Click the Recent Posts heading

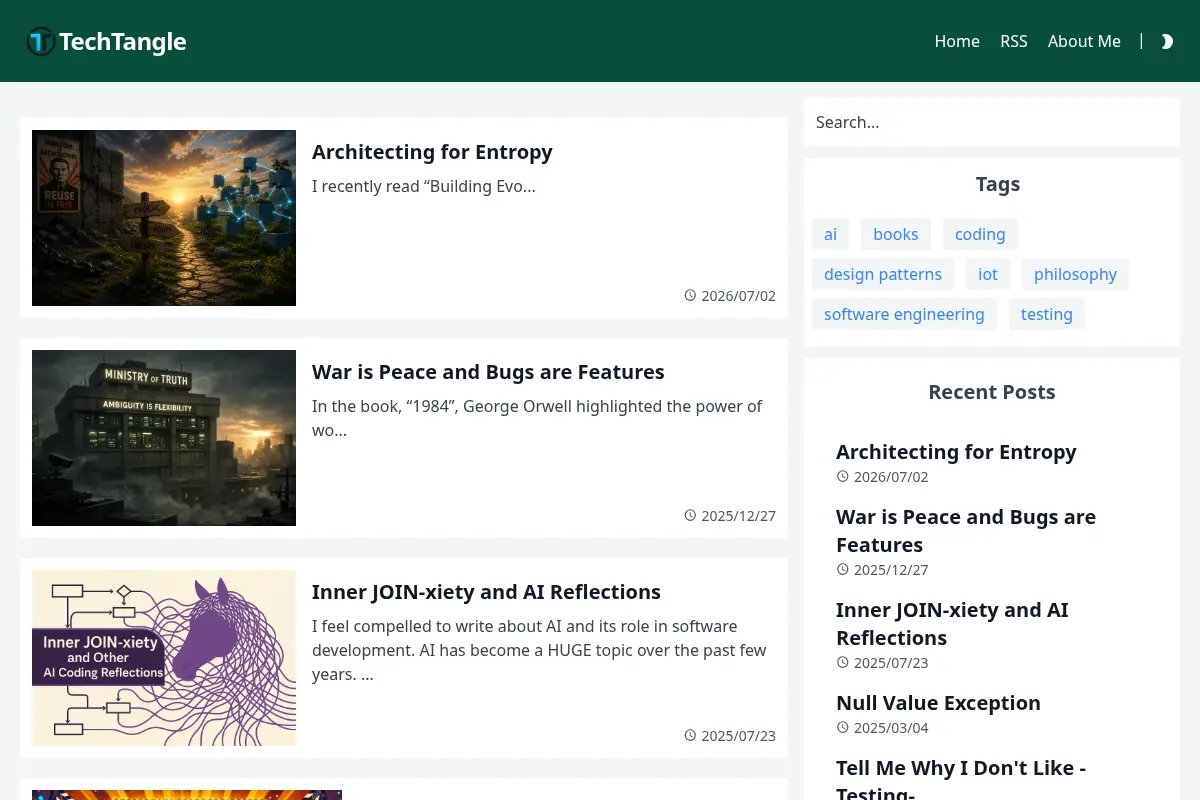(x=992, y=392)
